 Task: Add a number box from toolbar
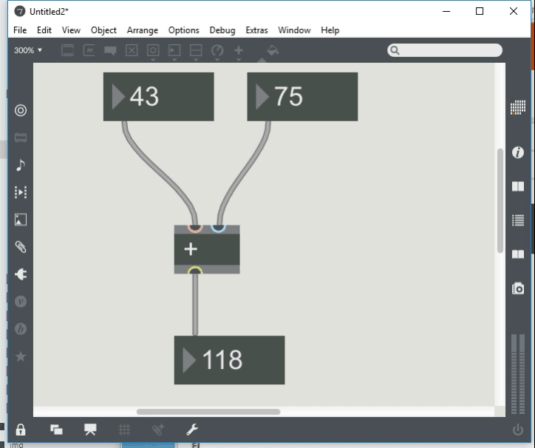[174, 50]
